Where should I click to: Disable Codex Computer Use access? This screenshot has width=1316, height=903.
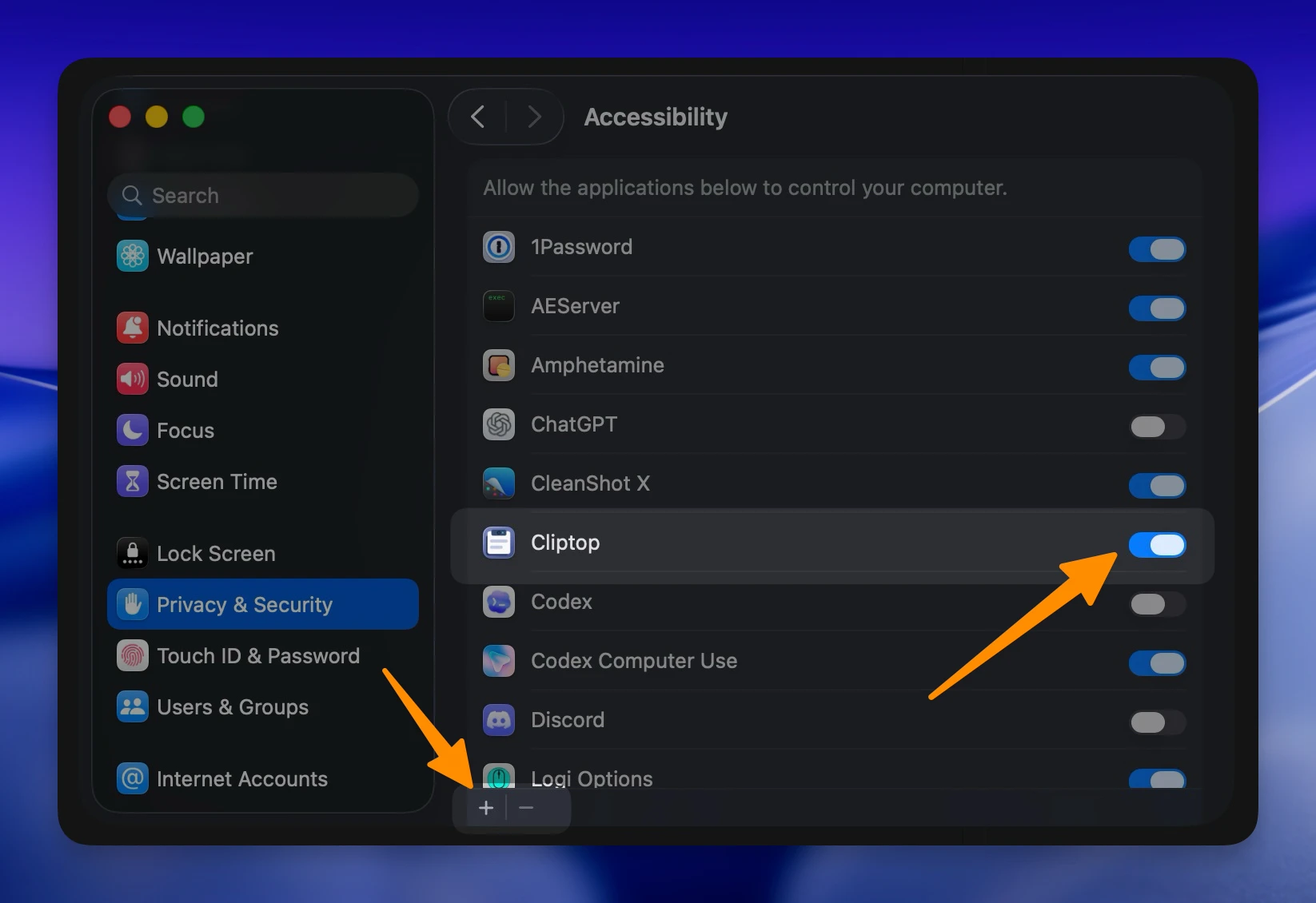(x=1157, y=663)
